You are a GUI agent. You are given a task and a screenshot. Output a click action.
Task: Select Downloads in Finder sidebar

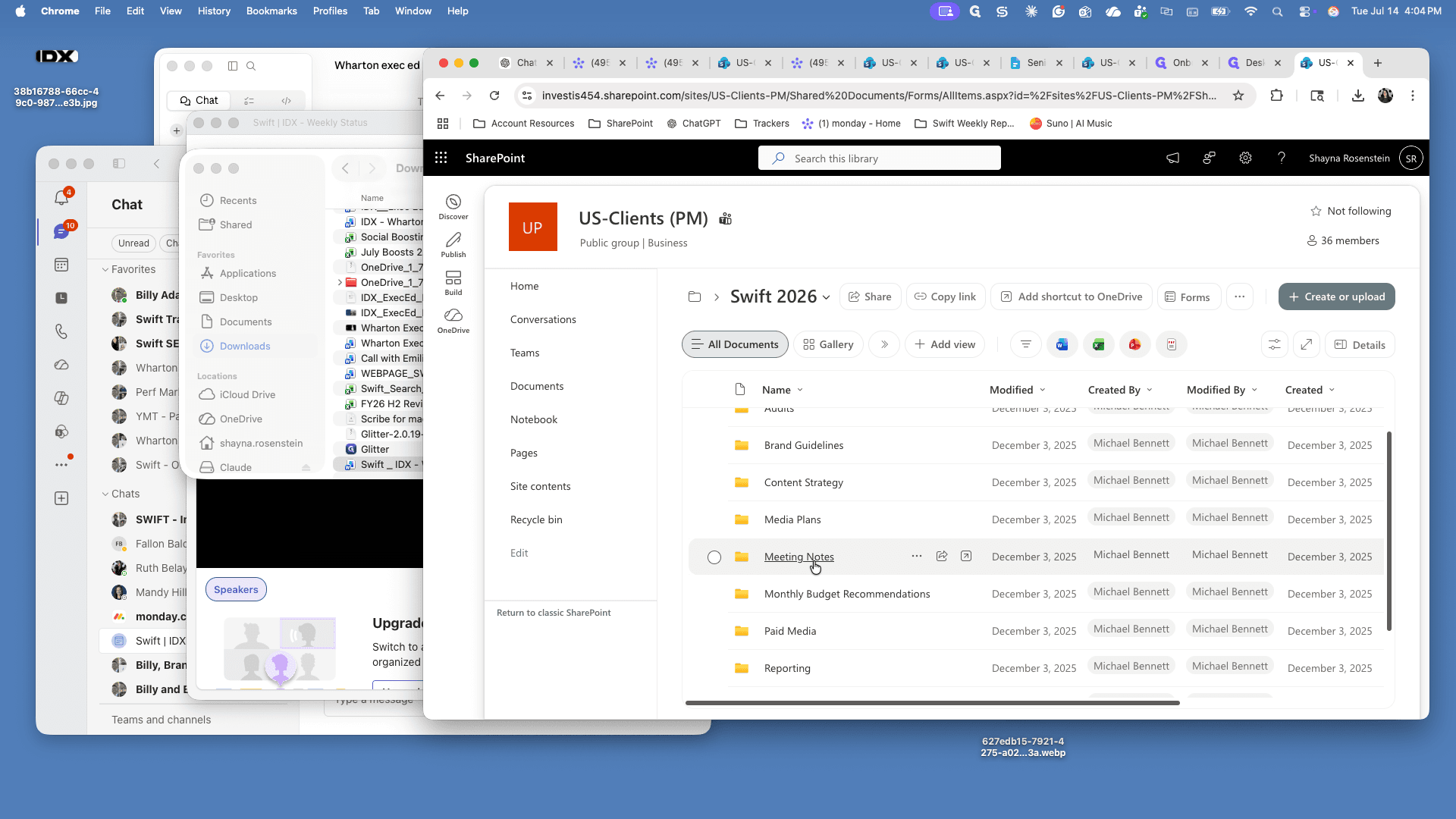coord(256,346)
